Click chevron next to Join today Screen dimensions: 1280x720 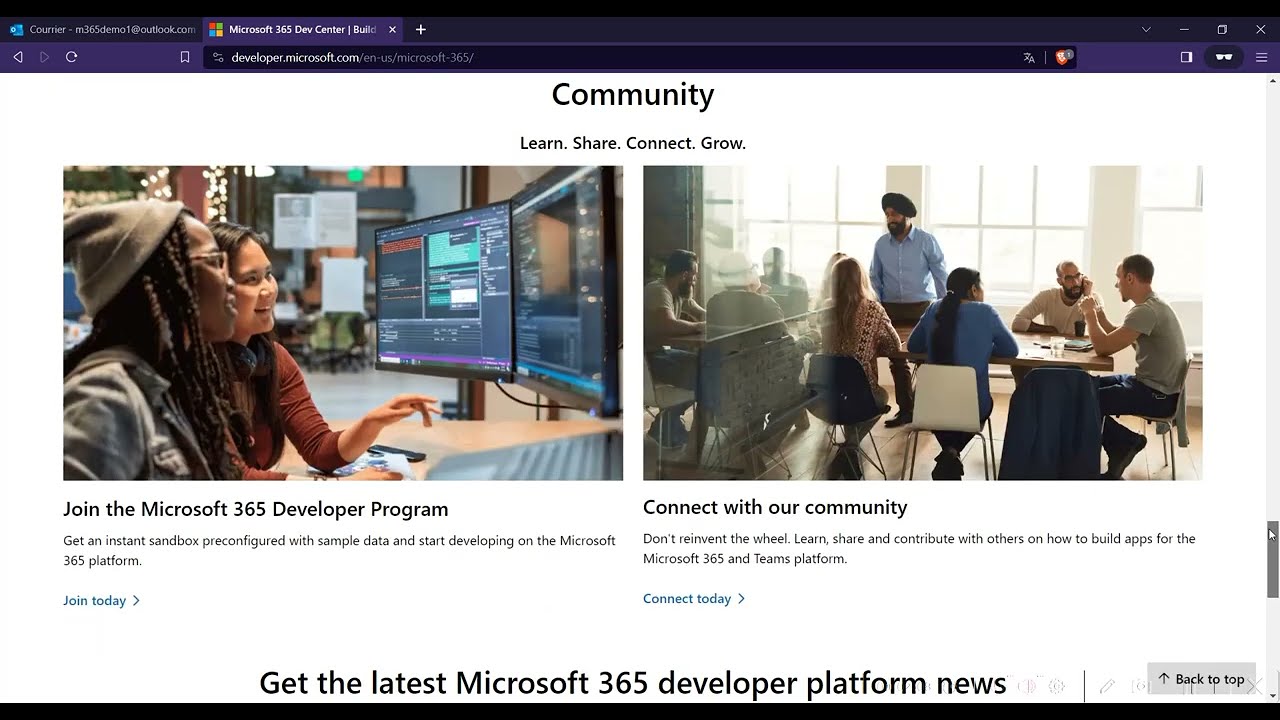(x=136, y=601)
